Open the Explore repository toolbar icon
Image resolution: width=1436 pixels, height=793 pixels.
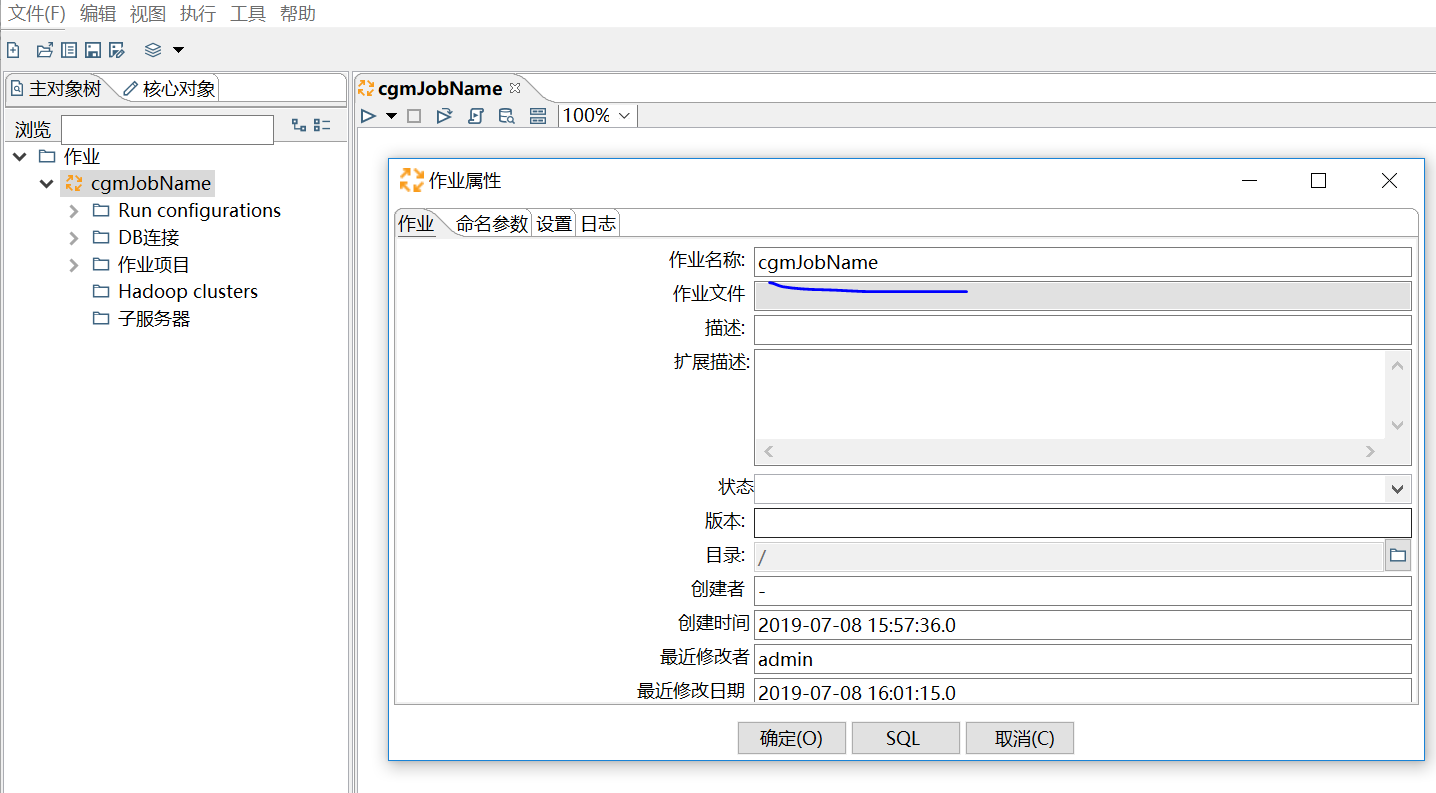pos(68,49)
